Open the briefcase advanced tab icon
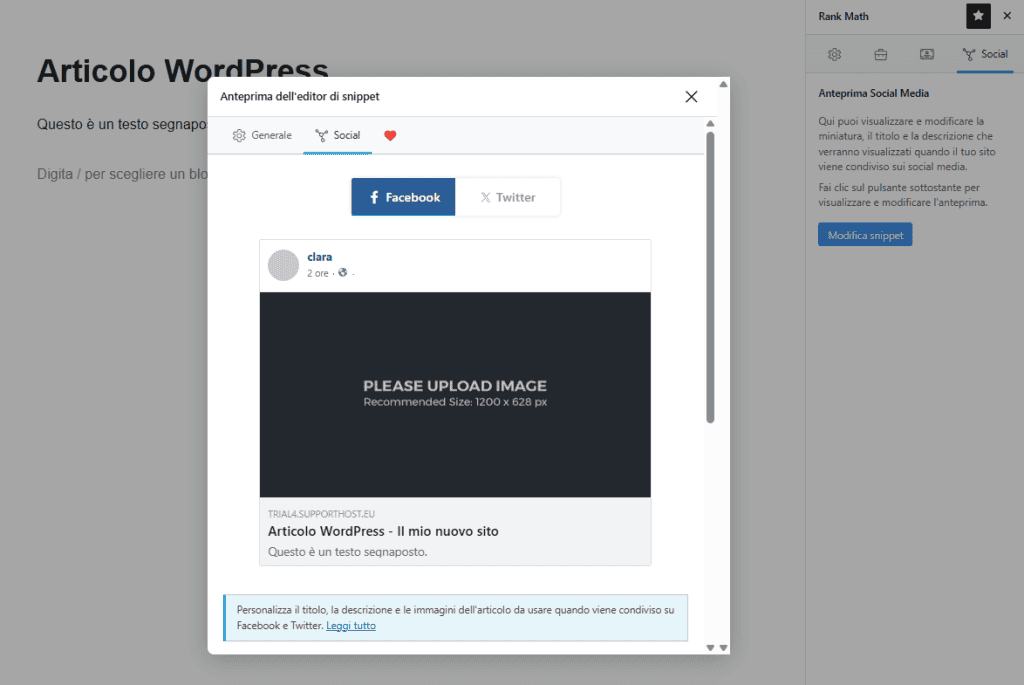This screenshot has width=1024, height=685. (x=880, y=54)
